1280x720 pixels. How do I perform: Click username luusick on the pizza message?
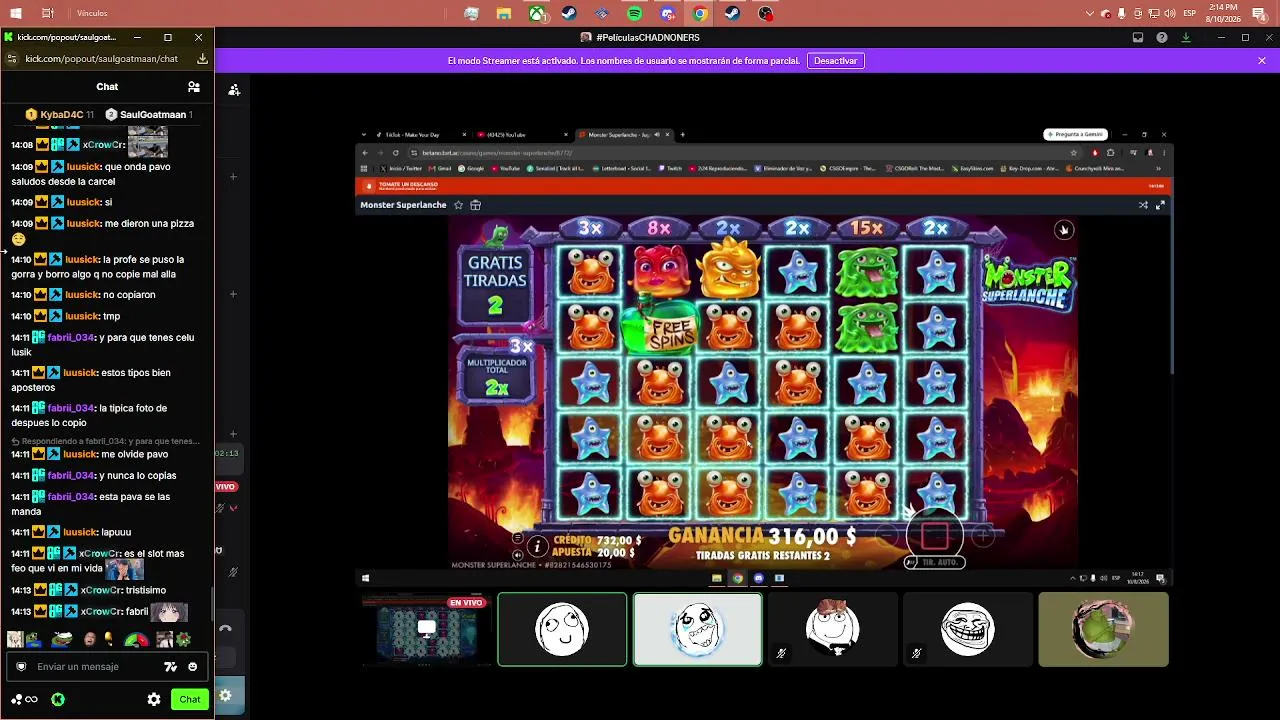click(83, 224)
